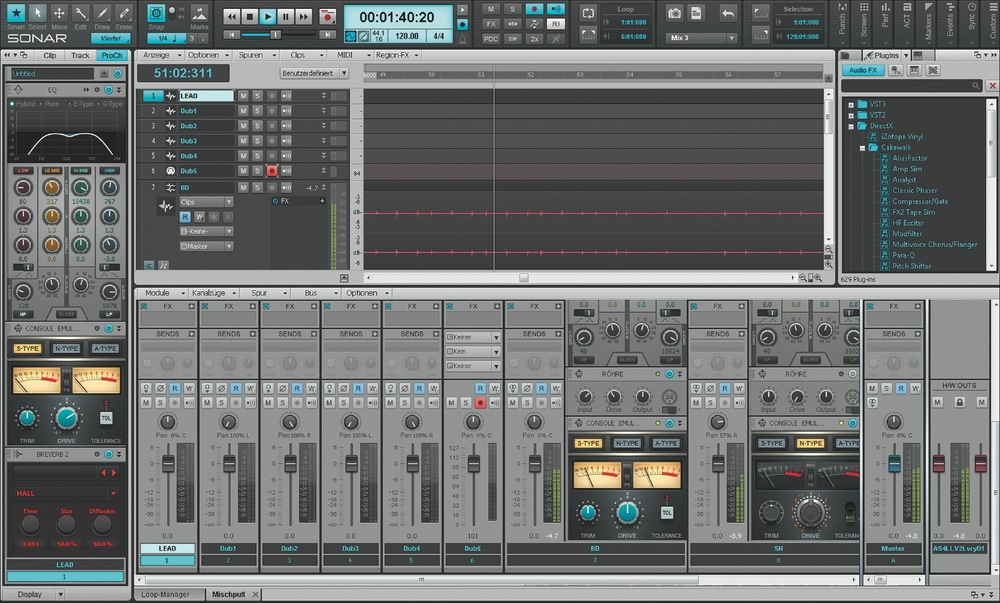Expand the VST3 folder in the browser

point(851,105)
